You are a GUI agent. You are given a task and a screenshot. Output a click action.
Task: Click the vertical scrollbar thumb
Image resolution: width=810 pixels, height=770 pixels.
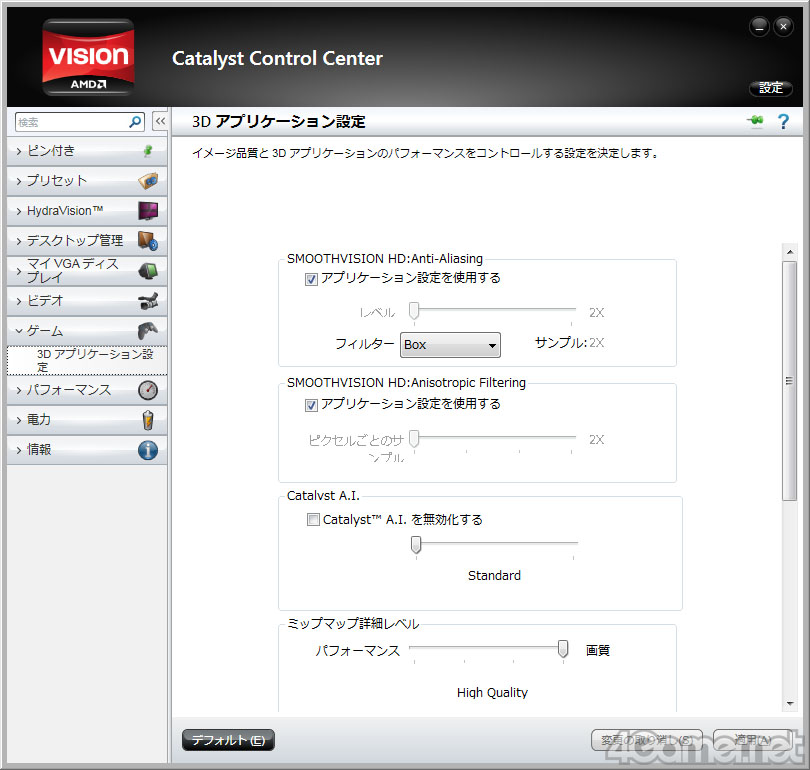789,381
